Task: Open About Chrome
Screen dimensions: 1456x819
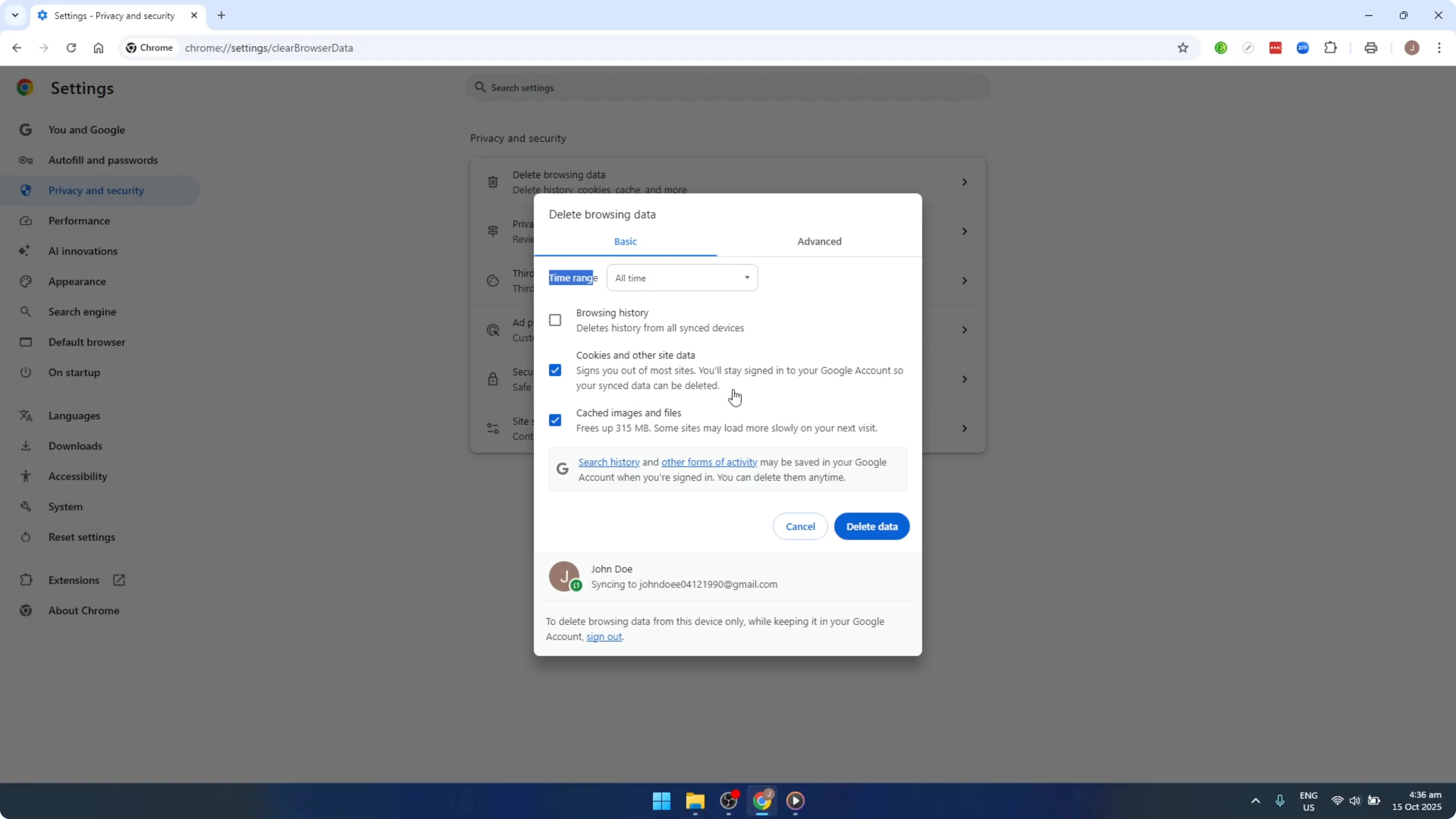Action: click(83, 610)
